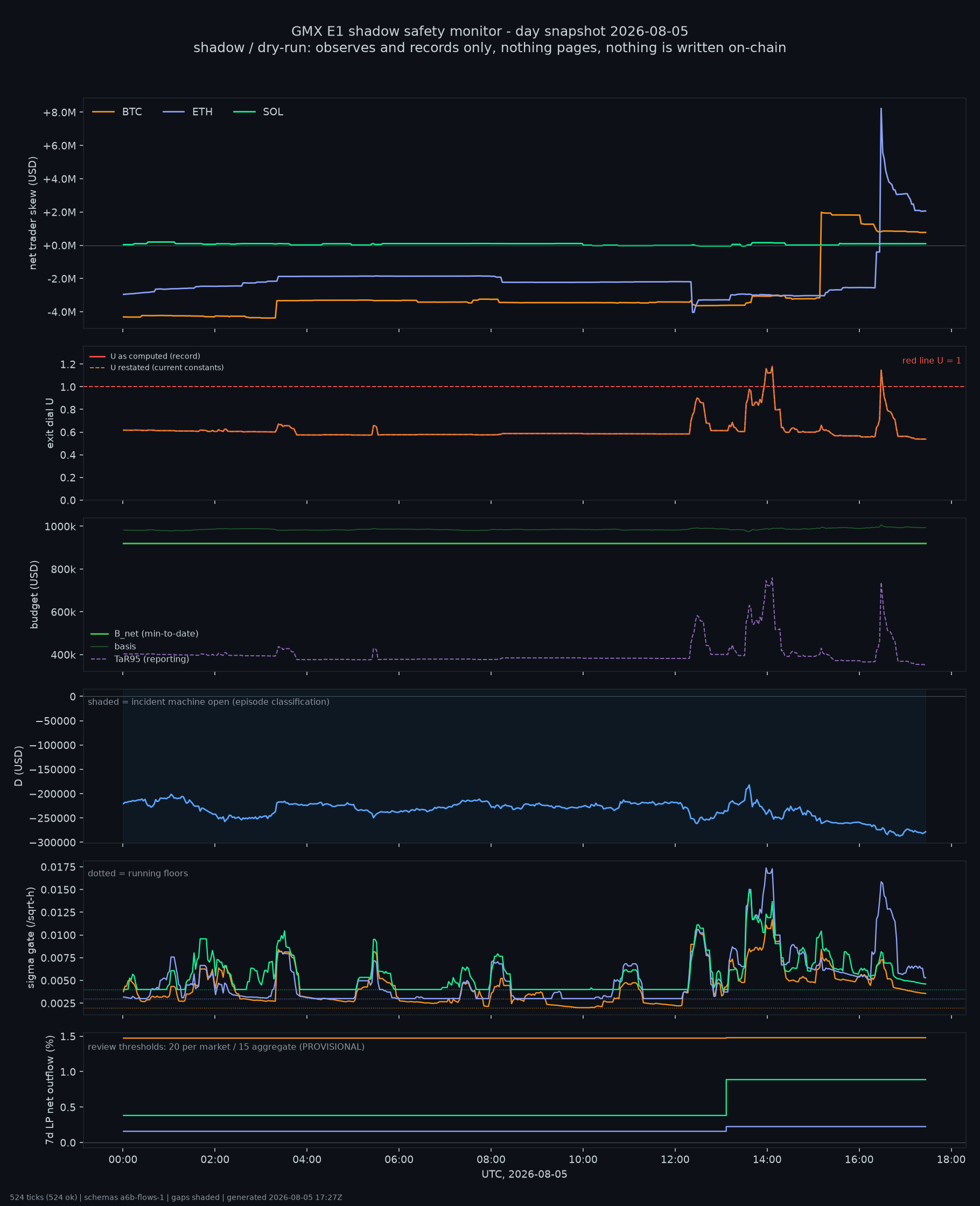Viewport: 980px width, 1206px height.
Task: Click the '1000k' budget tick label
Action: (60, 527)
